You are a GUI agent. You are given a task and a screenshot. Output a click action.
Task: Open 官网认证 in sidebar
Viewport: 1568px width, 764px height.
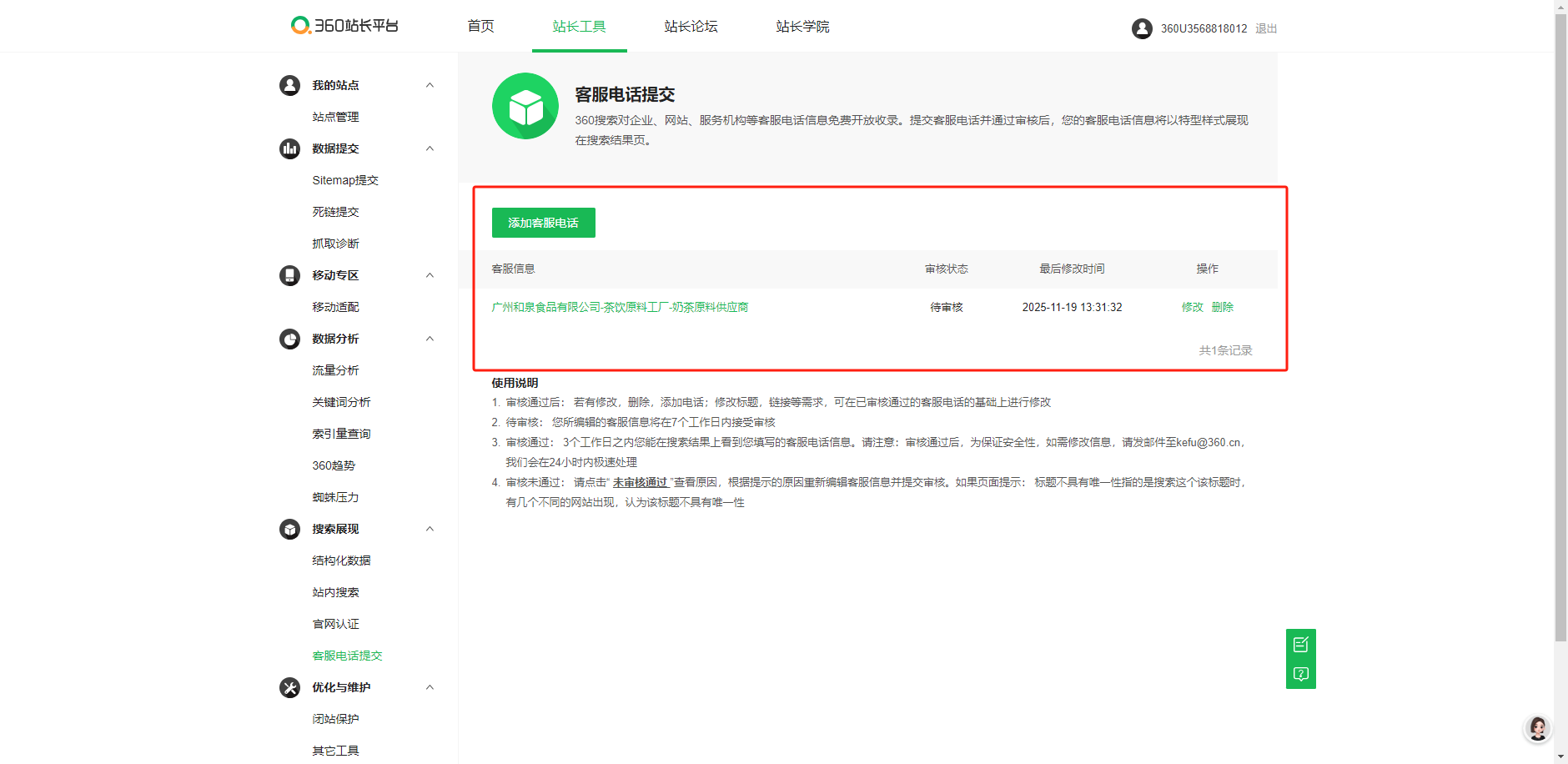pyautogui.click(x=335, y=624)
